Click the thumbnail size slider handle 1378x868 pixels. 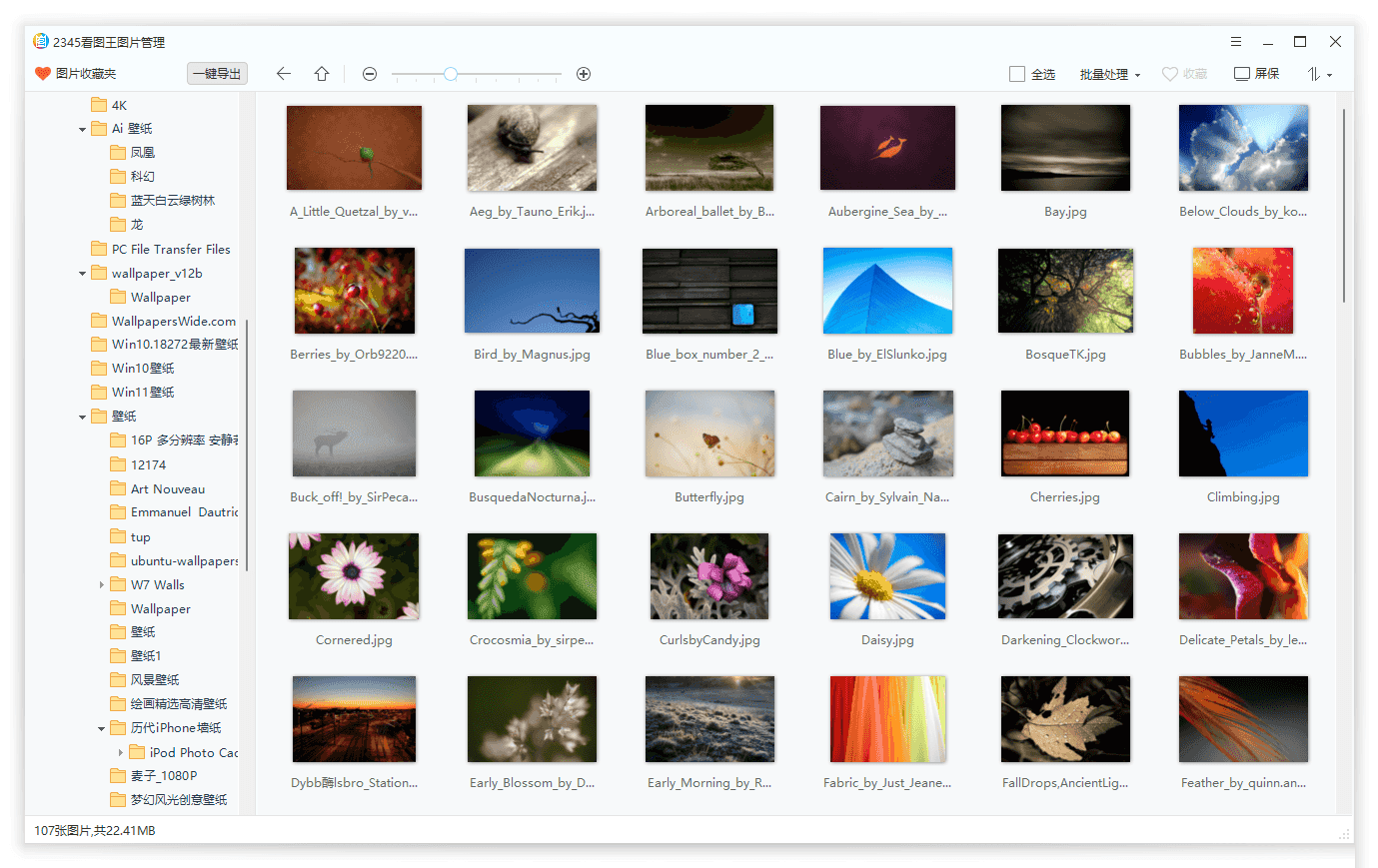coord(451,74)
